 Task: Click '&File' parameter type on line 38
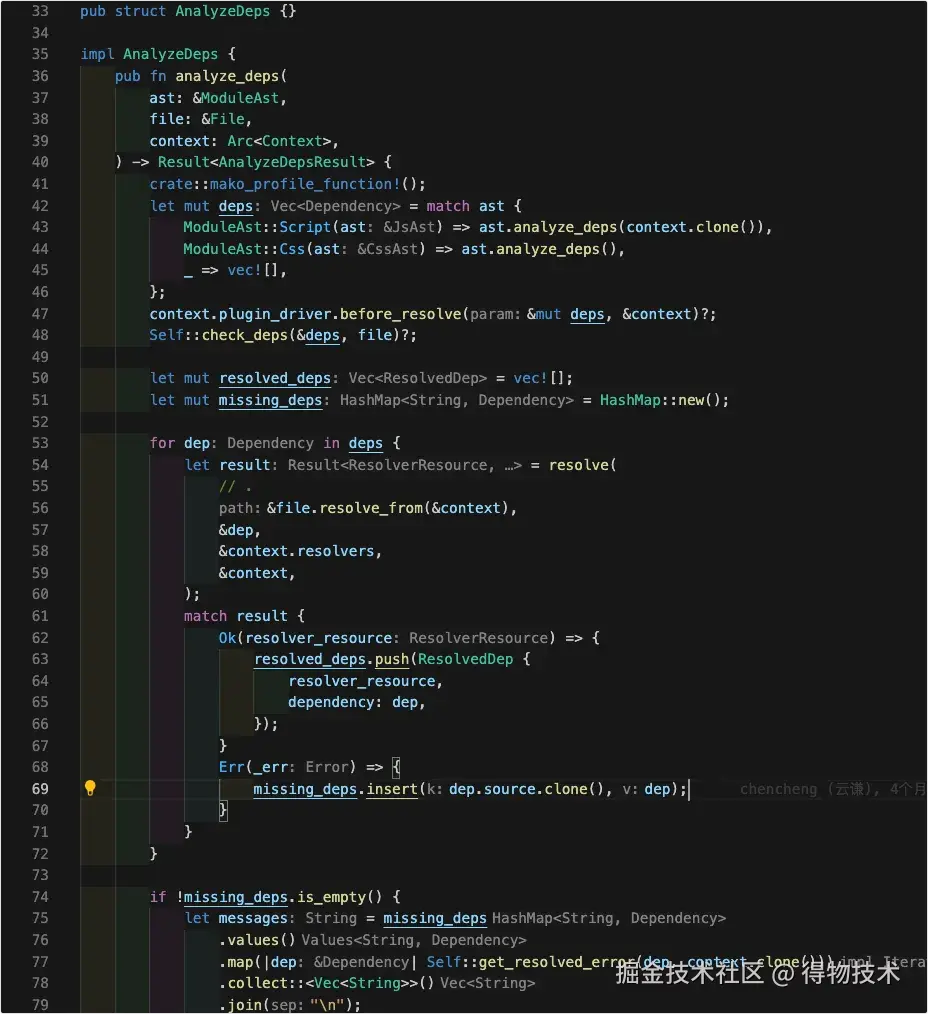pos(222,119)
